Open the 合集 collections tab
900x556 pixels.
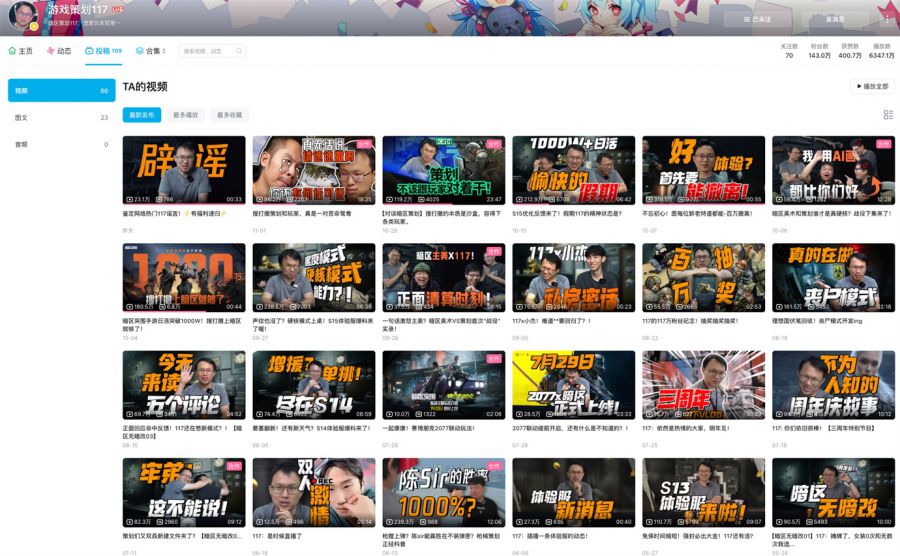pos(151,51)
